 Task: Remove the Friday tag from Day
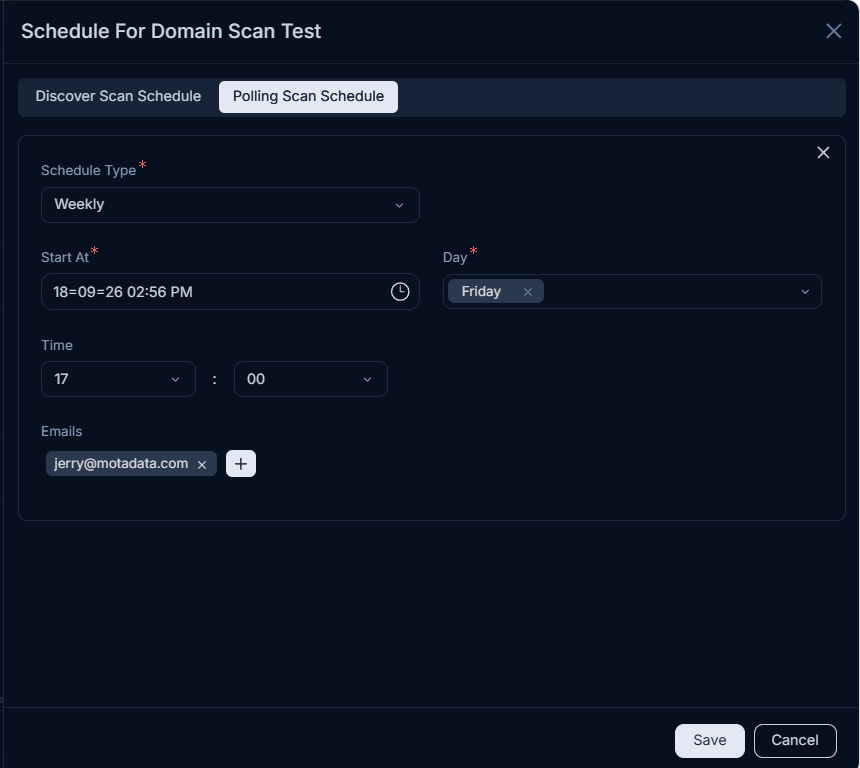(x=528, y=292)
